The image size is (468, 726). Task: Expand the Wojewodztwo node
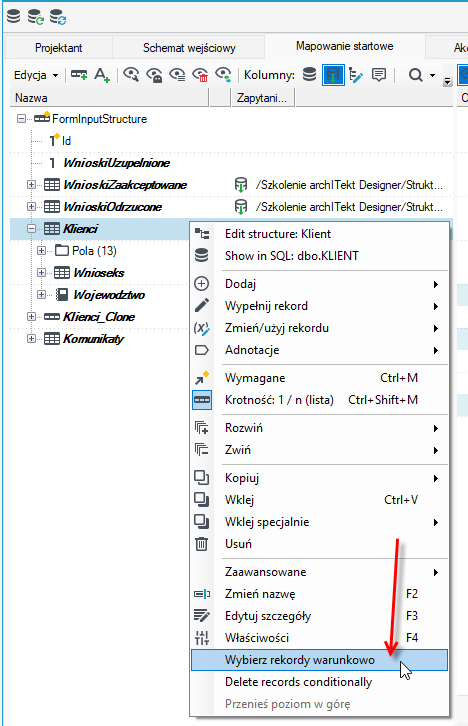41,294
